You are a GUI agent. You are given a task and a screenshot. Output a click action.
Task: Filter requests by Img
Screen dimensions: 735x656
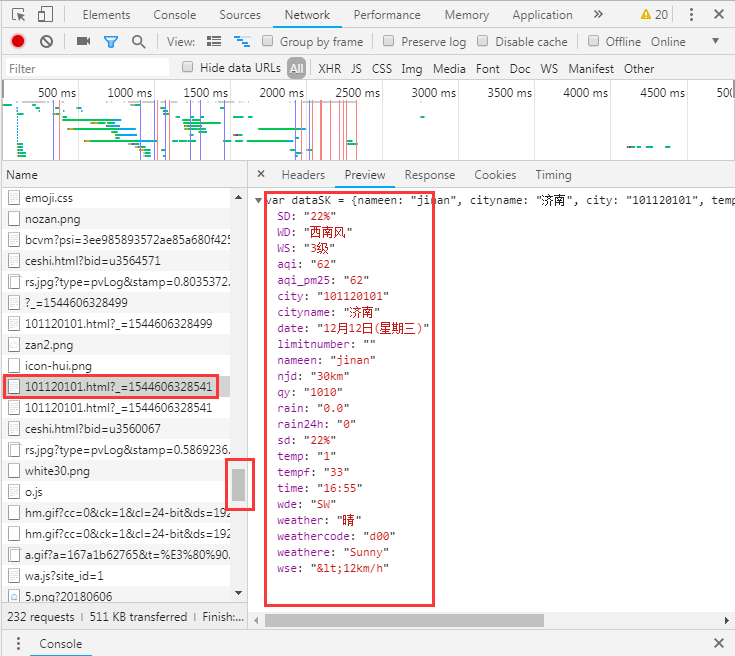(412, 69)
